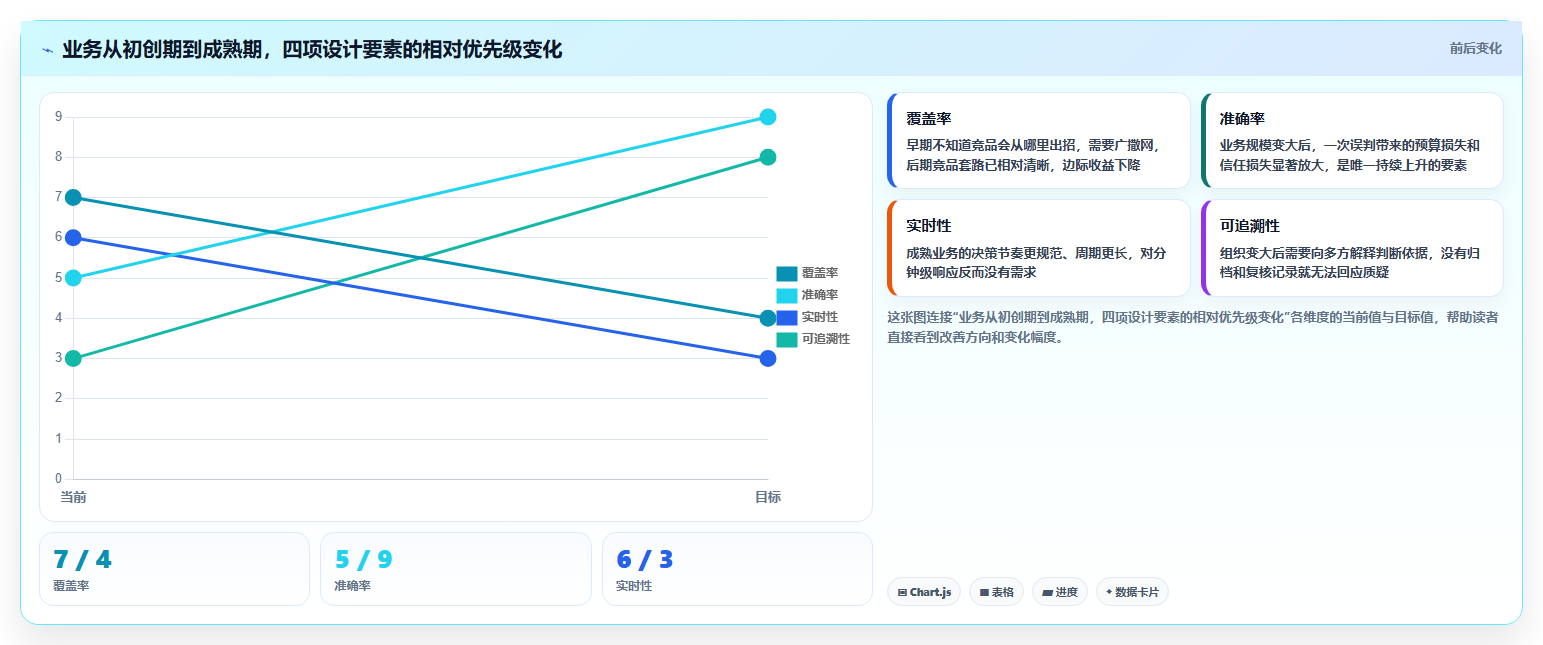Click the y-axis tick label 9
The image size is (1543, 645).
[x=59, y=117]
